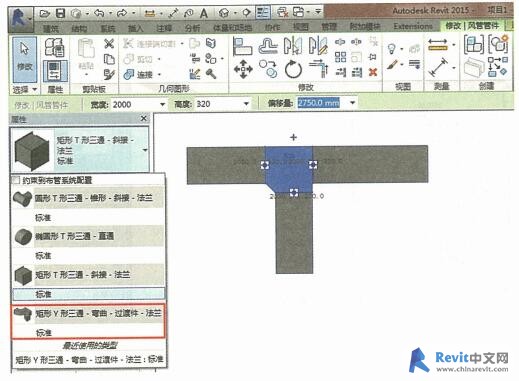
Task: Click the Match Type Properties paintbrush icon
Action: (109, 74)
